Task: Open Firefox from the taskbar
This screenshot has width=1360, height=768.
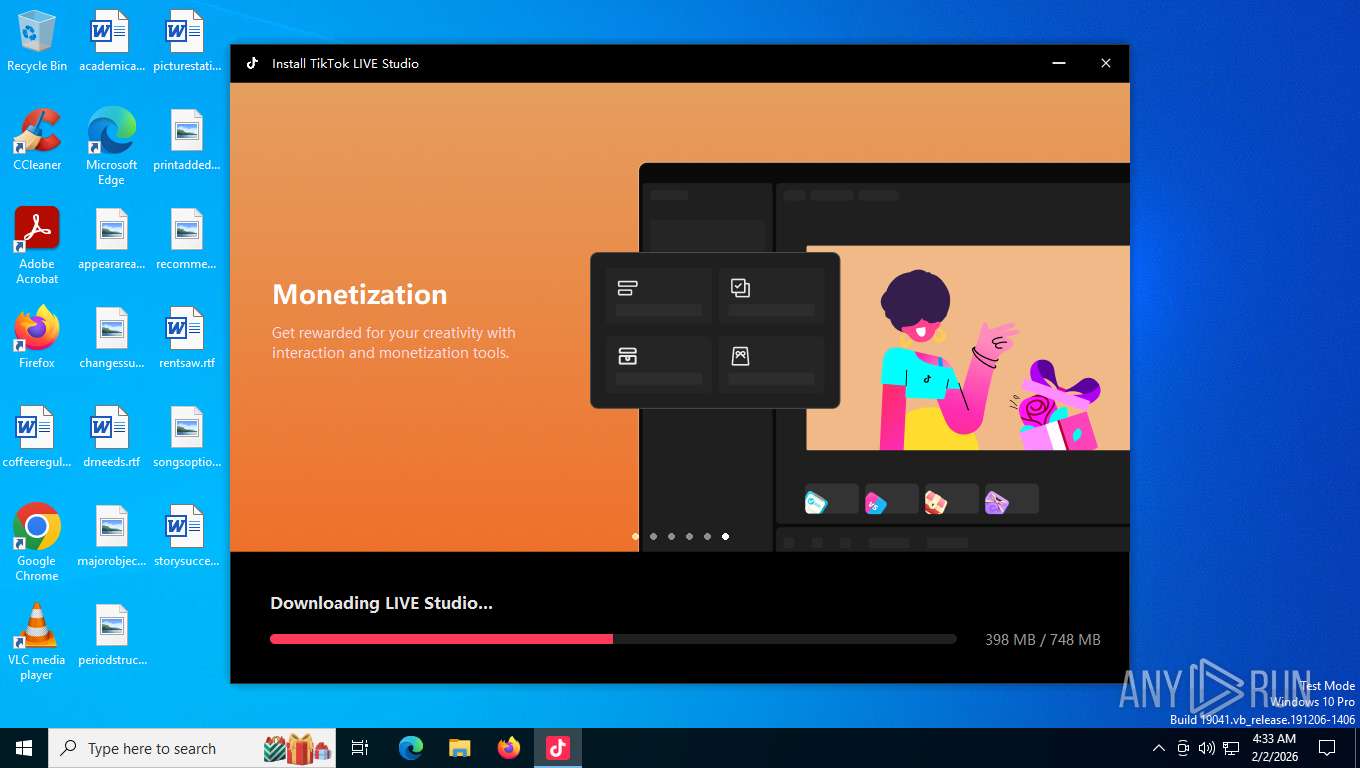Action: click(x=509, y=748)
